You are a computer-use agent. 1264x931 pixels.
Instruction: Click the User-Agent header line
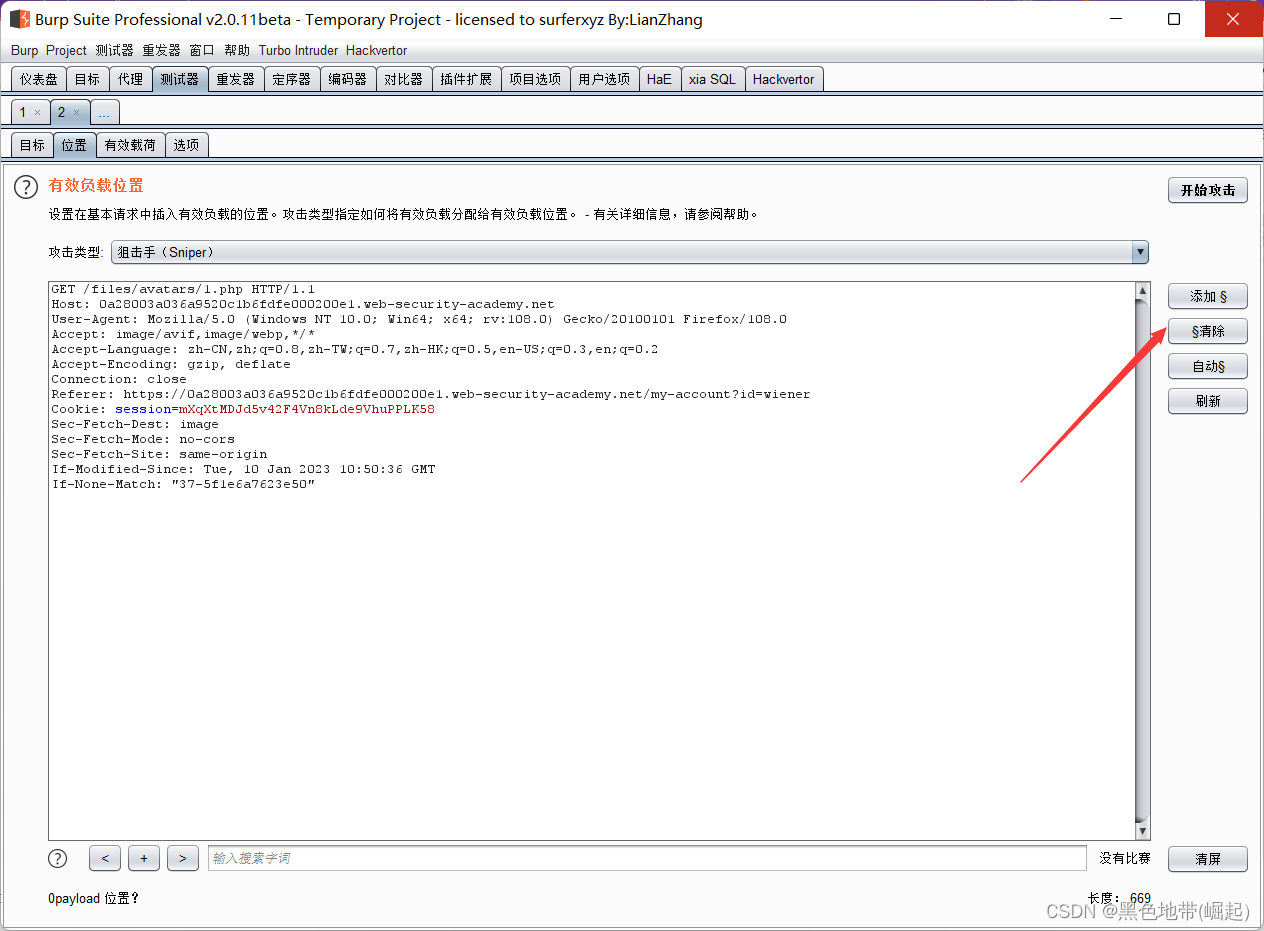(419, 319)
